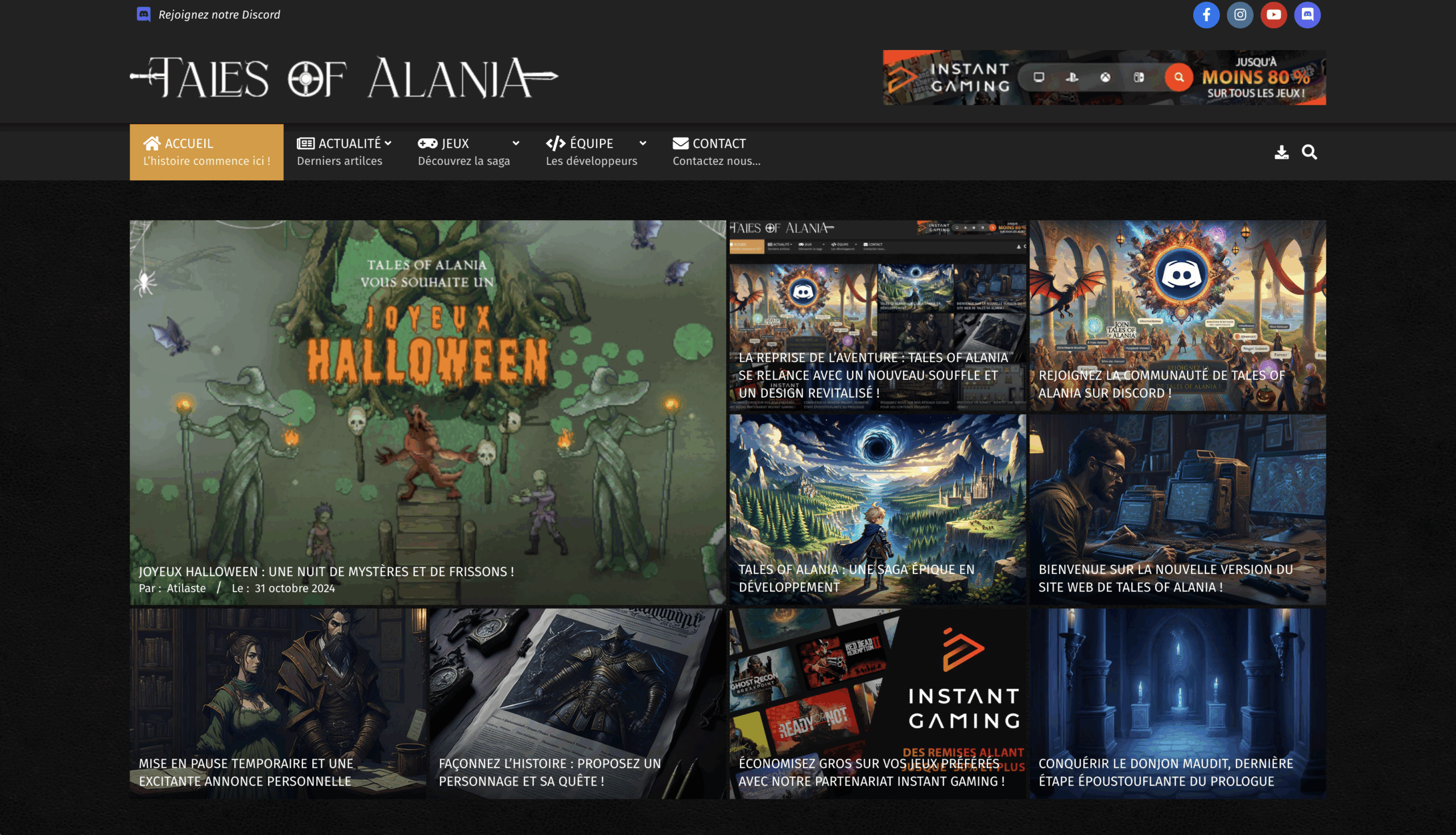Click the code brackets icon next to Équipe
The image size is (1456, 835).
pos(556,143)
